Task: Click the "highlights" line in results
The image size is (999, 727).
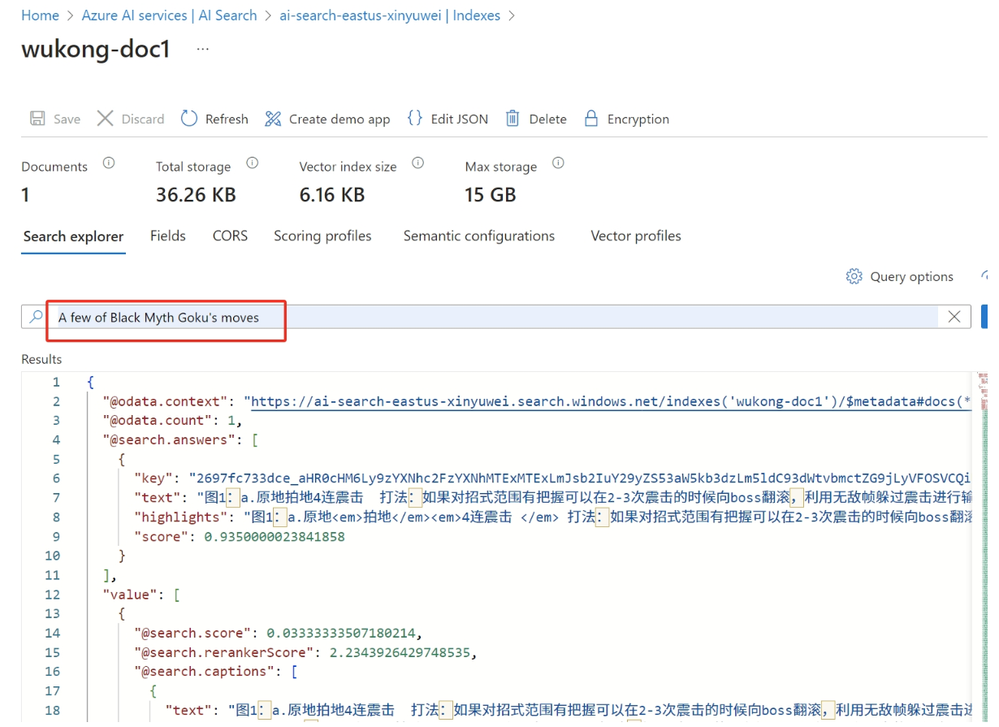Action: point(552,517)
